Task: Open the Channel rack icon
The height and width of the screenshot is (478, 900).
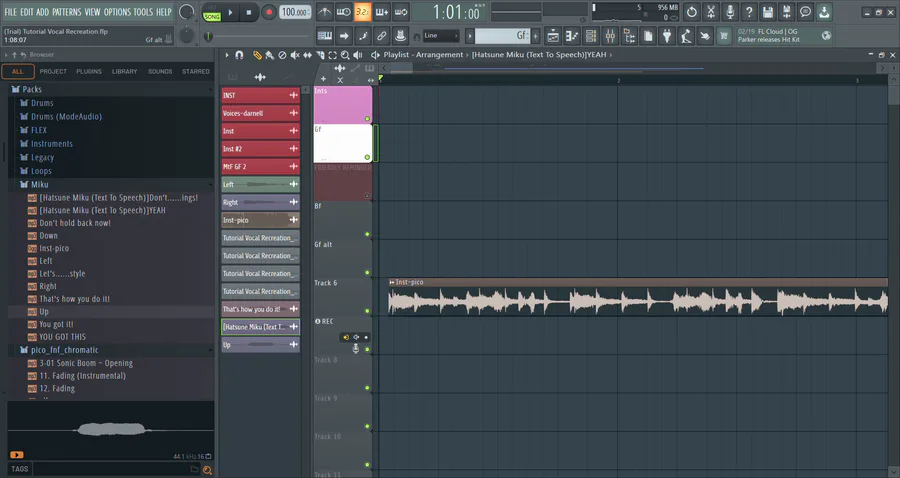Action: (591, 36)
